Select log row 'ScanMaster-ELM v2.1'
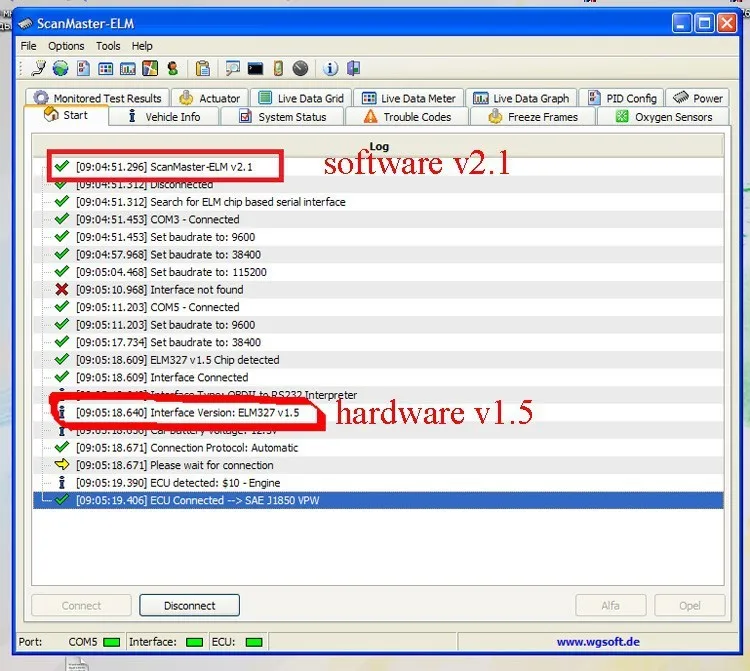The image size is (750, 671). [378, 166]
